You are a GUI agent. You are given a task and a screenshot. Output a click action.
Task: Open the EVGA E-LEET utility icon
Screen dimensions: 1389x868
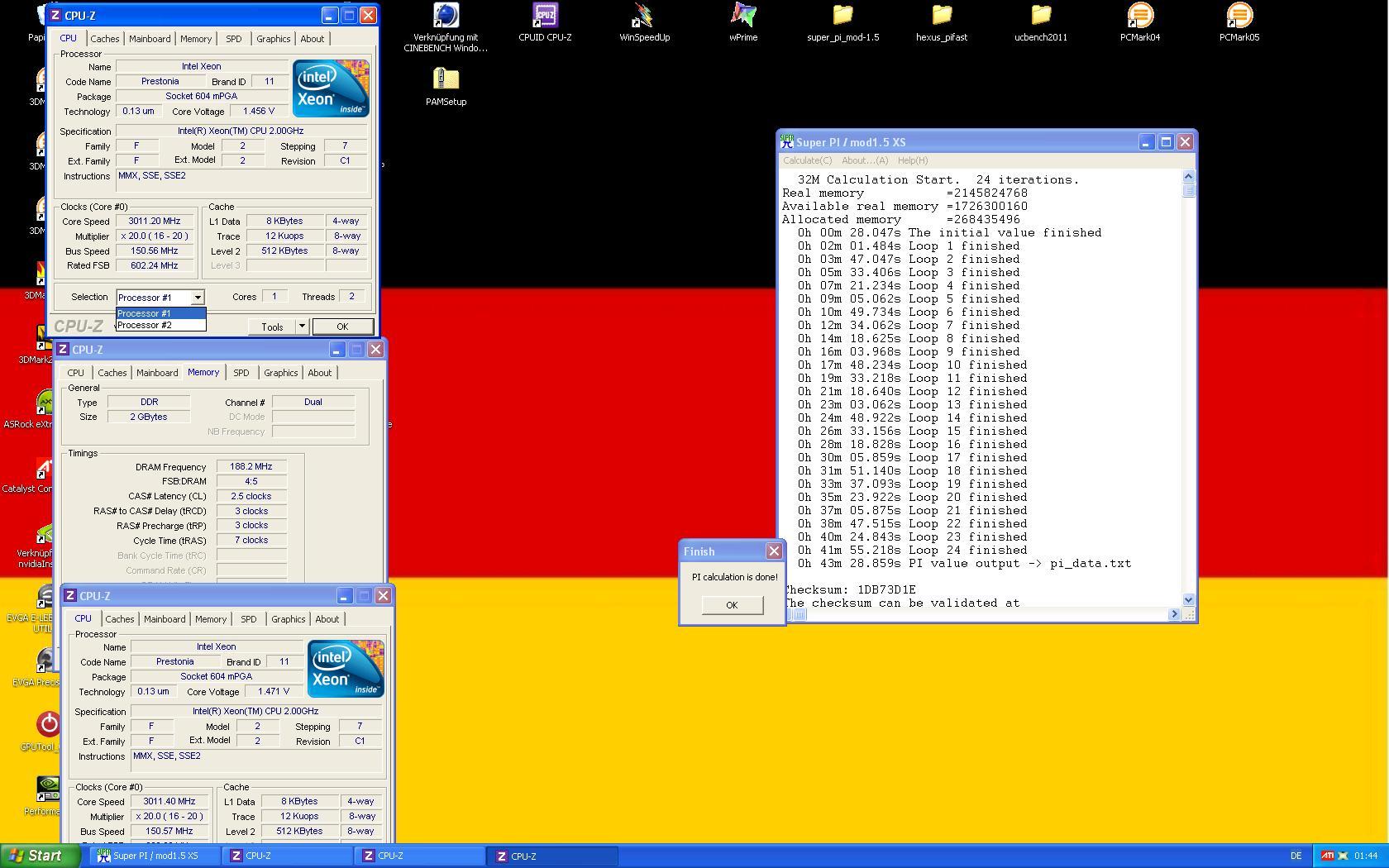(45, 597)
